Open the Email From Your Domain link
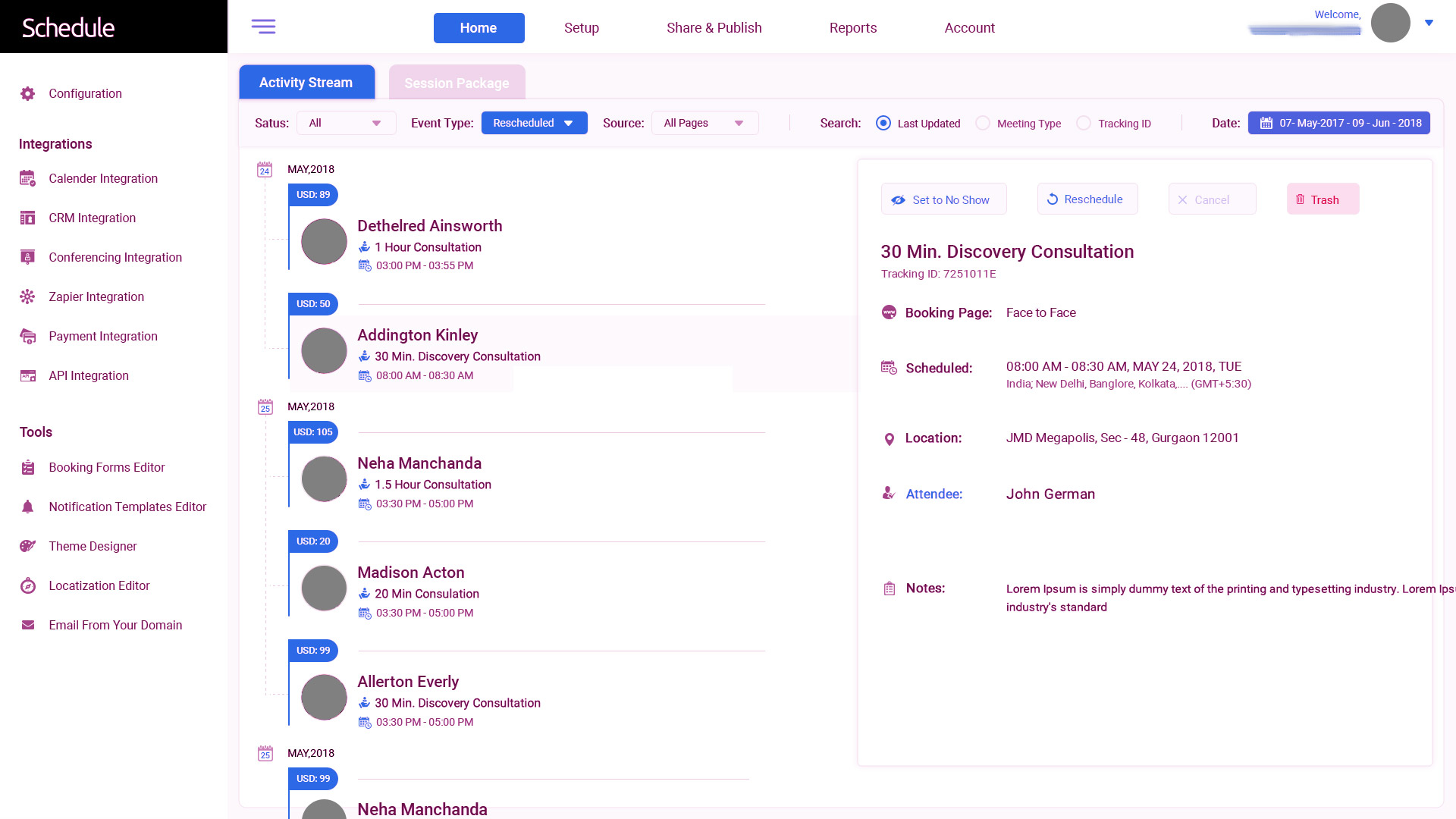Image resolution: width=1456 pixels, height=819 pixels. pyautogui.click(x=115, y=625)
